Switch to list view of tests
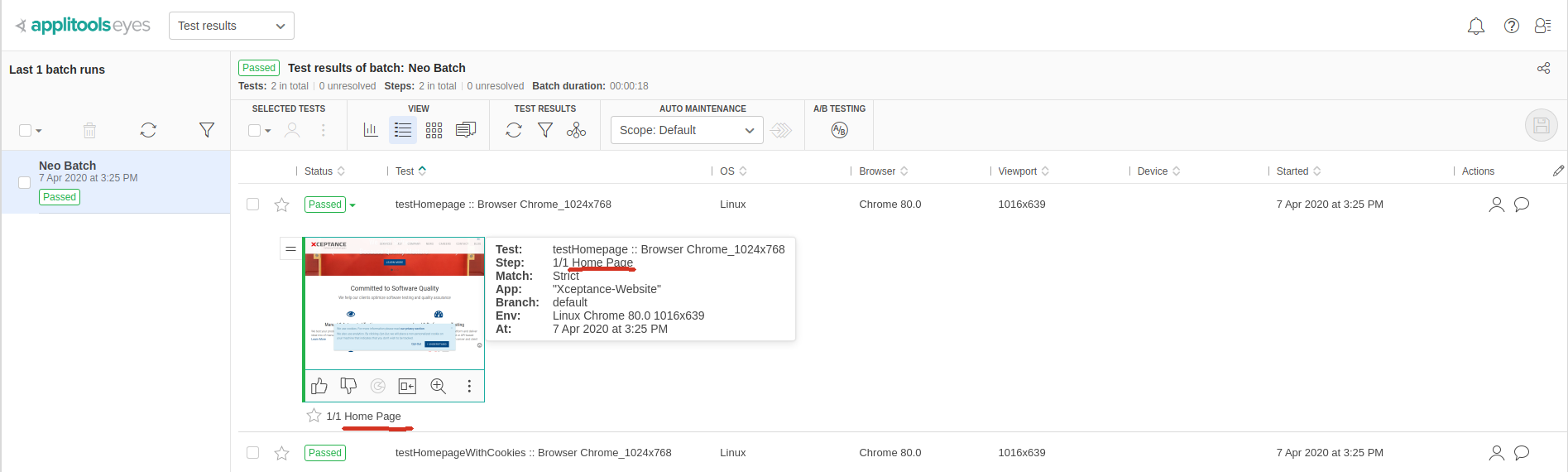 [403, 130]
